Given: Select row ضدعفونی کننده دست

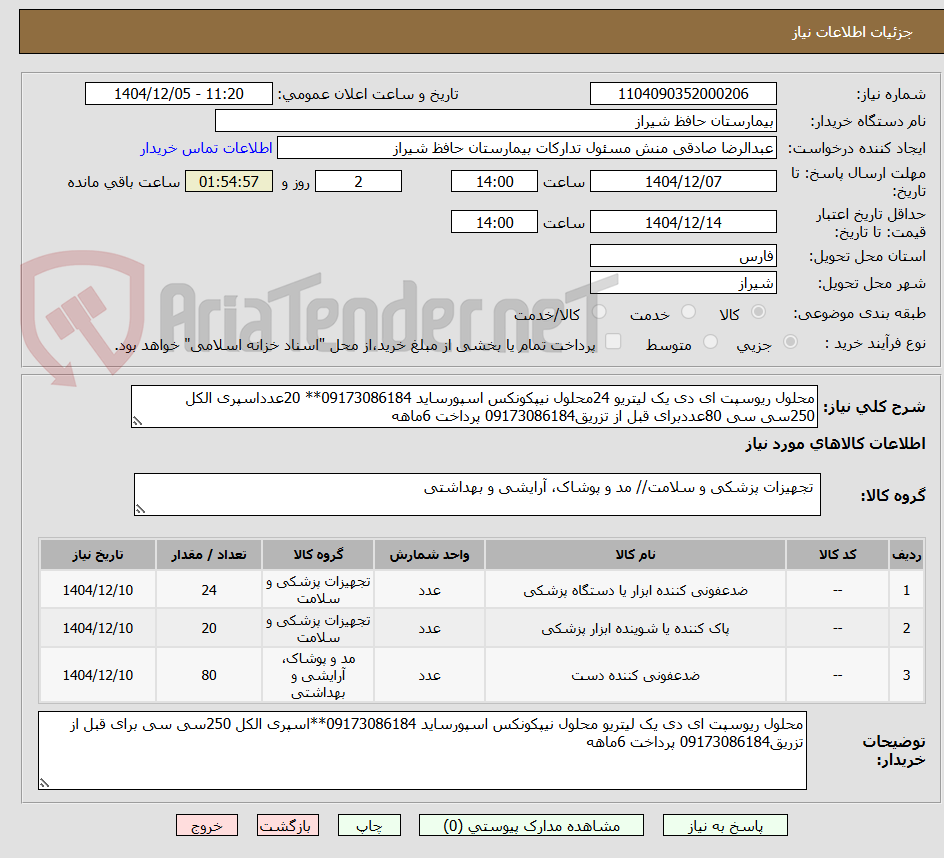Looking at the screenshot, I should point(482,675).
